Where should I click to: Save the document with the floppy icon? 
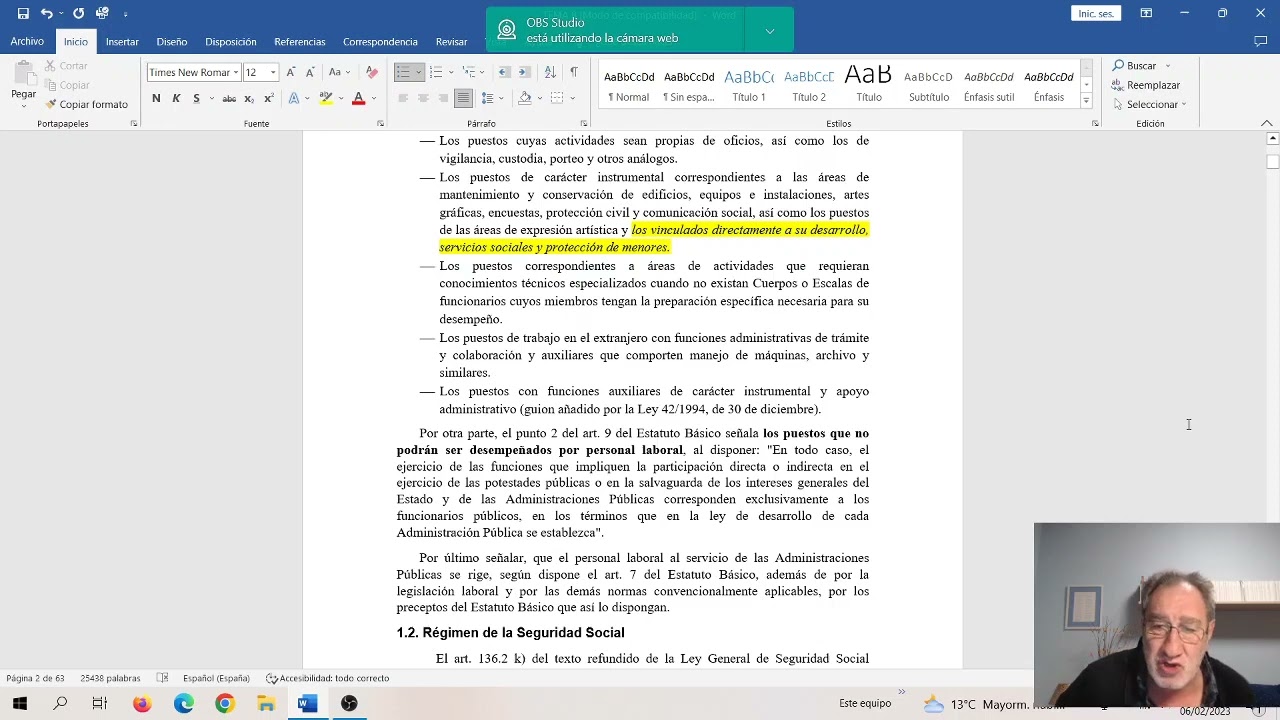(x=23, y=13)
